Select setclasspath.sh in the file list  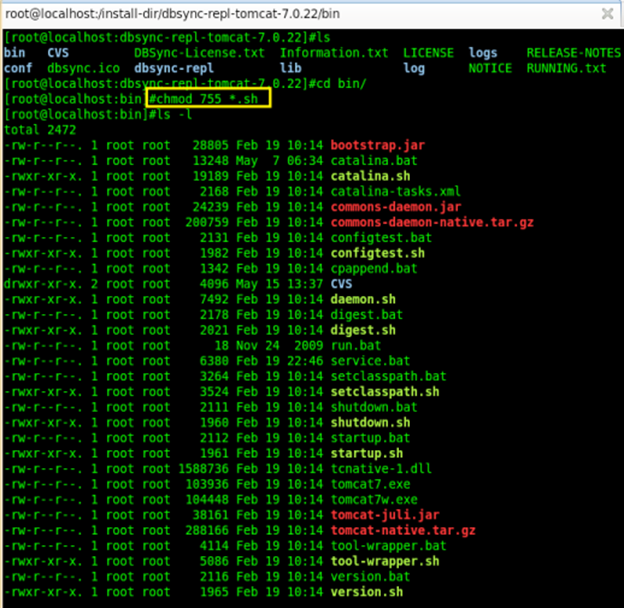tap(384, 391)
